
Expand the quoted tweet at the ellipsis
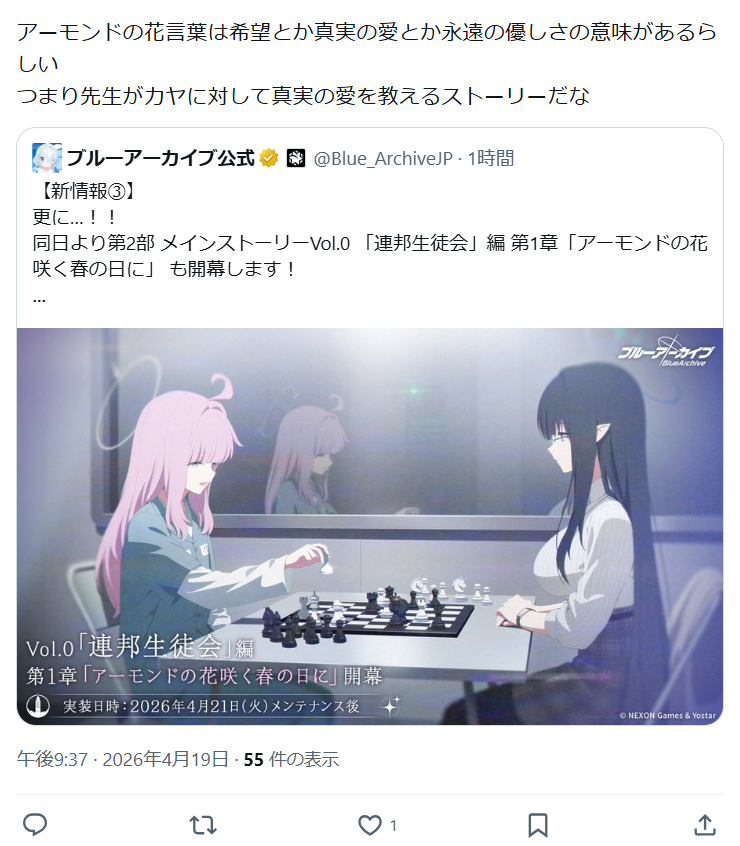pyautogui.click(x=39, y=298)
